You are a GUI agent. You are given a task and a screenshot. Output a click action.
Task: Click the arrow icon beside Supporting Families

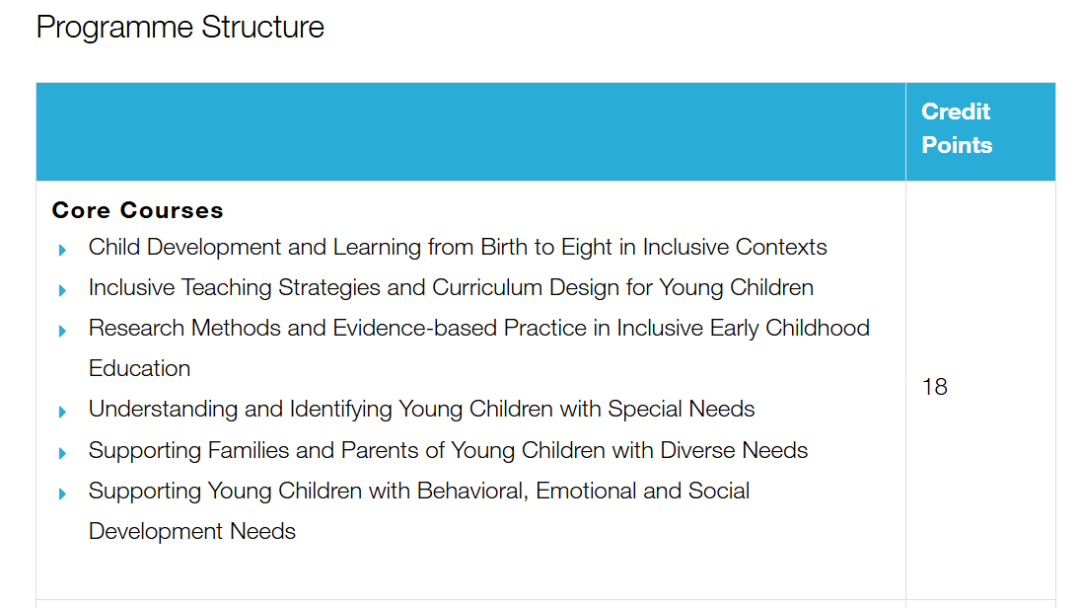(x=63, y=452)
